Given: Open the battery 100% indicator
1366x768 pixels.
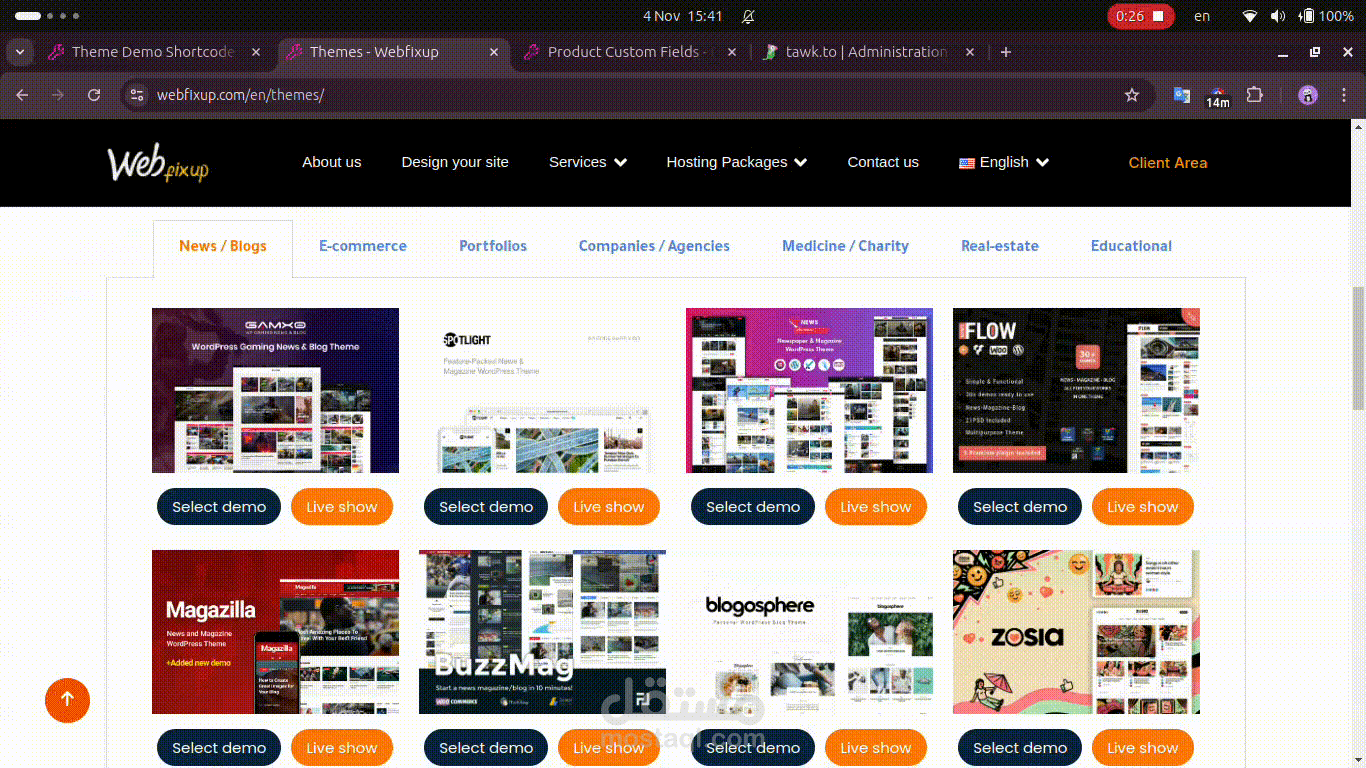Looking at the screenshot, I should (x=1326, y=16).
